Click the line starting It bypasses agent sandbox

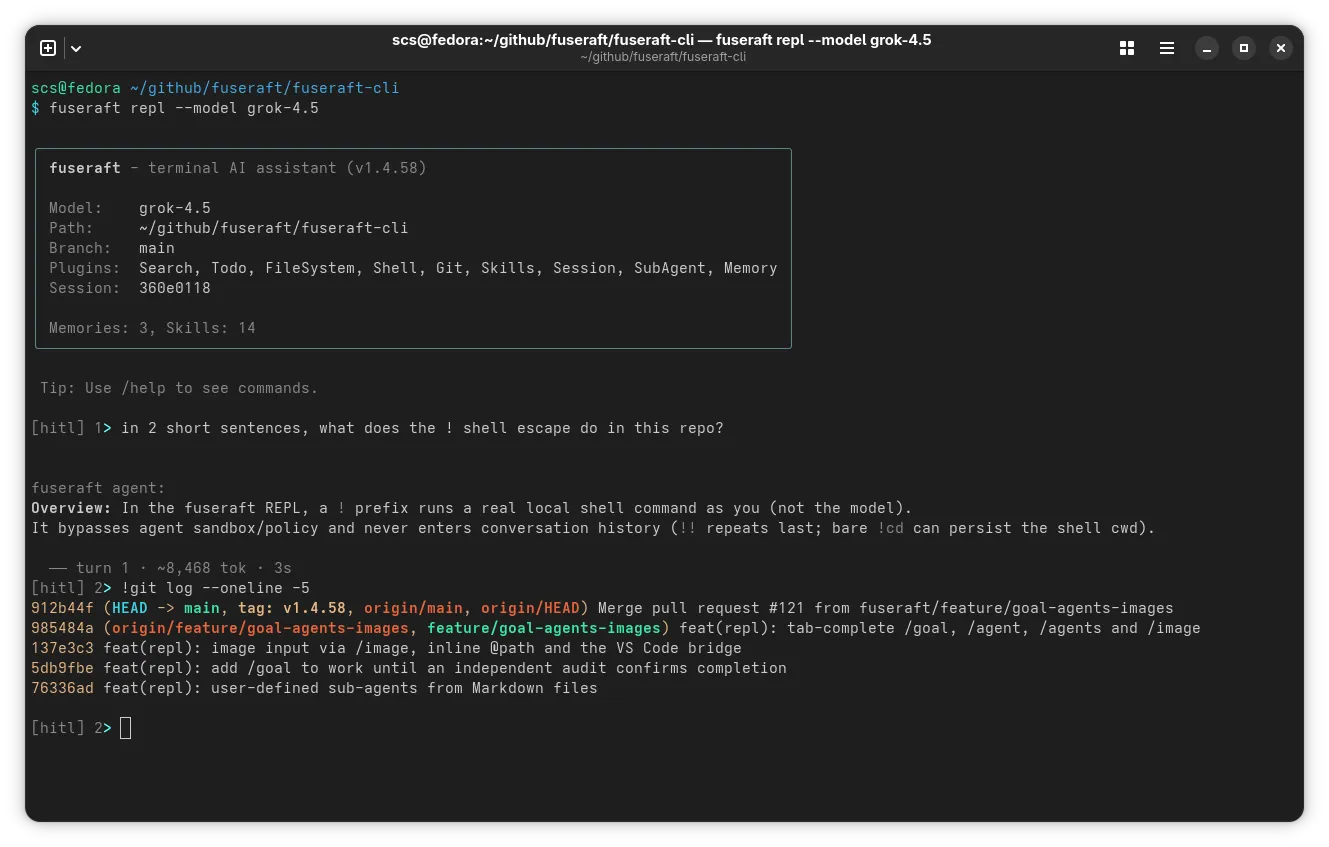click(593, 528)
